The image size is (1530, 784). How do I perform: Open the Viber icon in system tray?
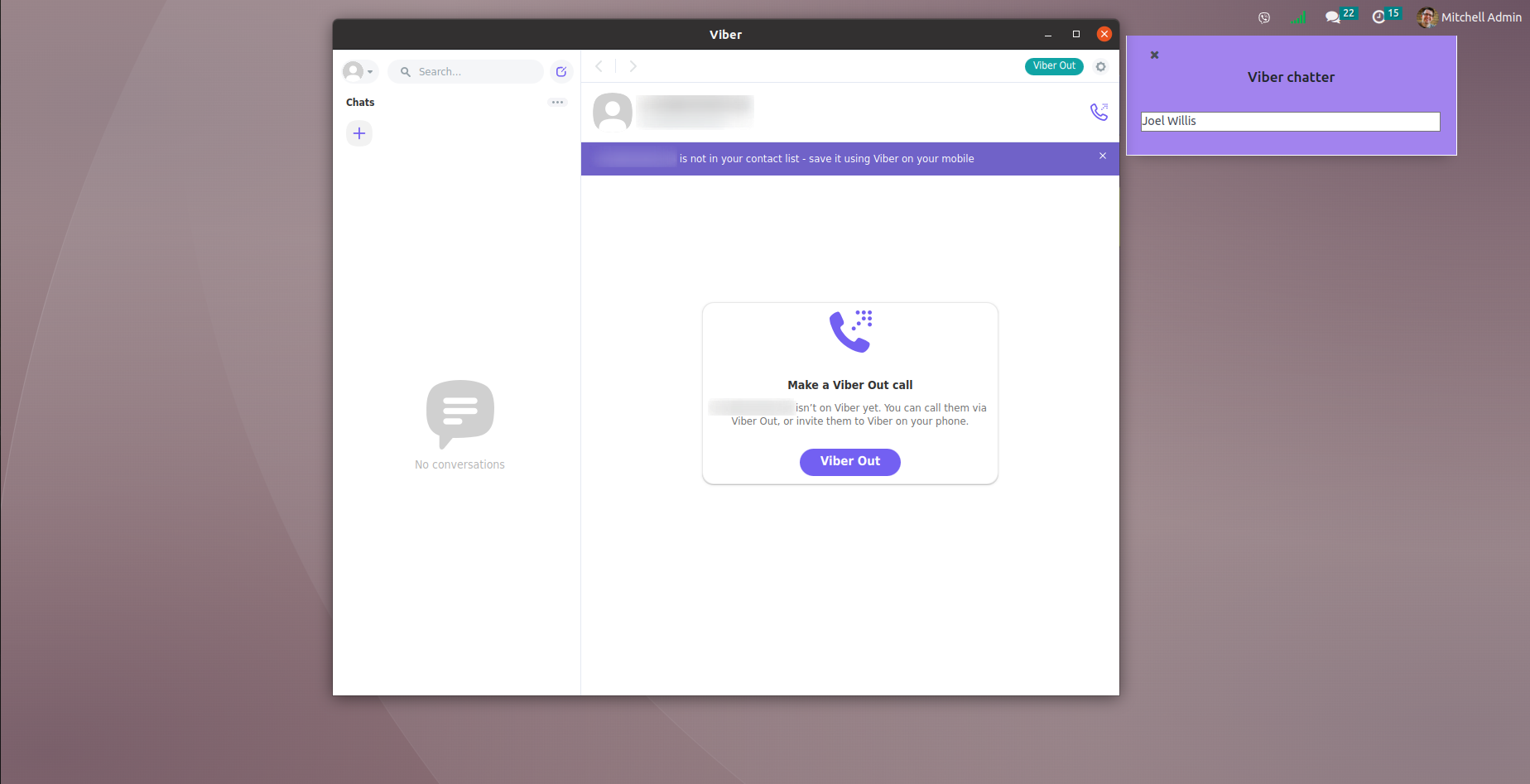click(x=1263, y=17)
